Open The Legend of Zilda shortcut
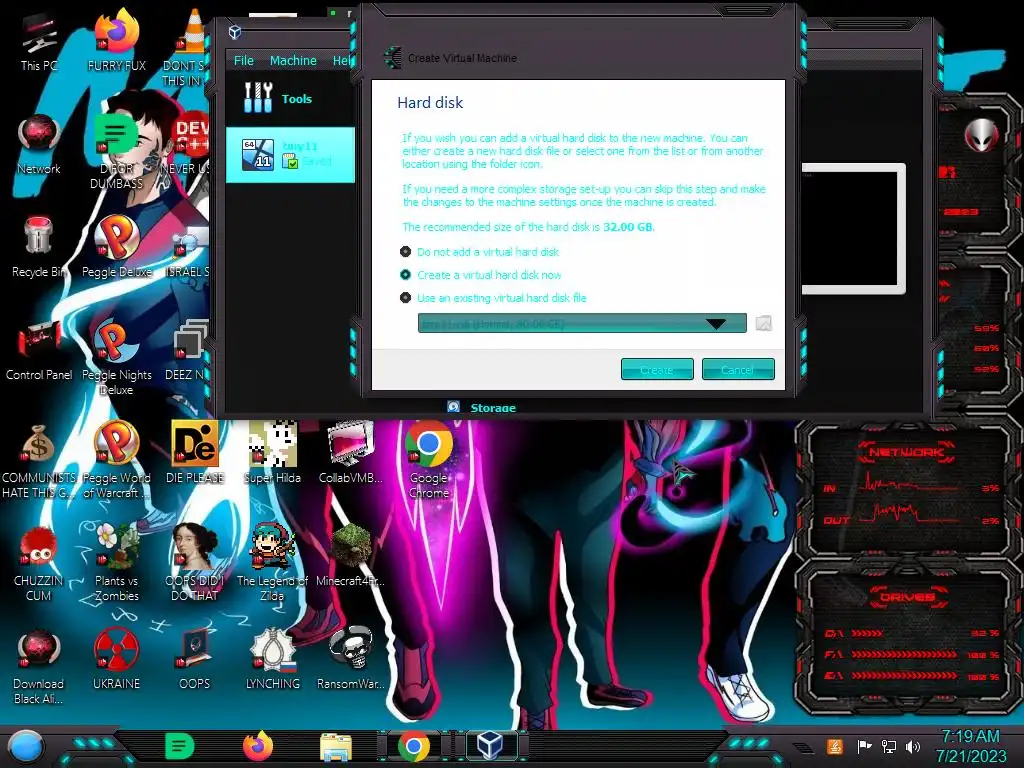Viewport: 1024px width, 768px height. coord(272,563)
